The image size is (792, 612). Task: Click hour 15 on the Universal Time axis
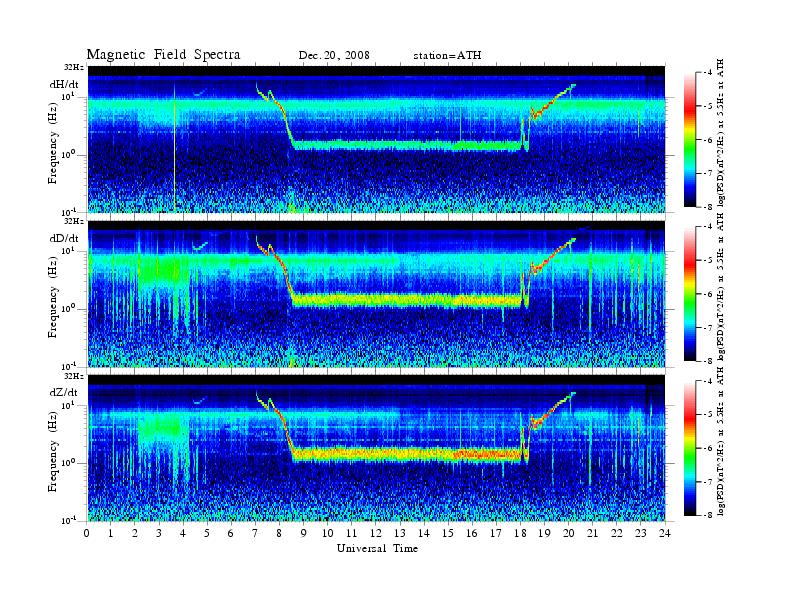(448, 533)
